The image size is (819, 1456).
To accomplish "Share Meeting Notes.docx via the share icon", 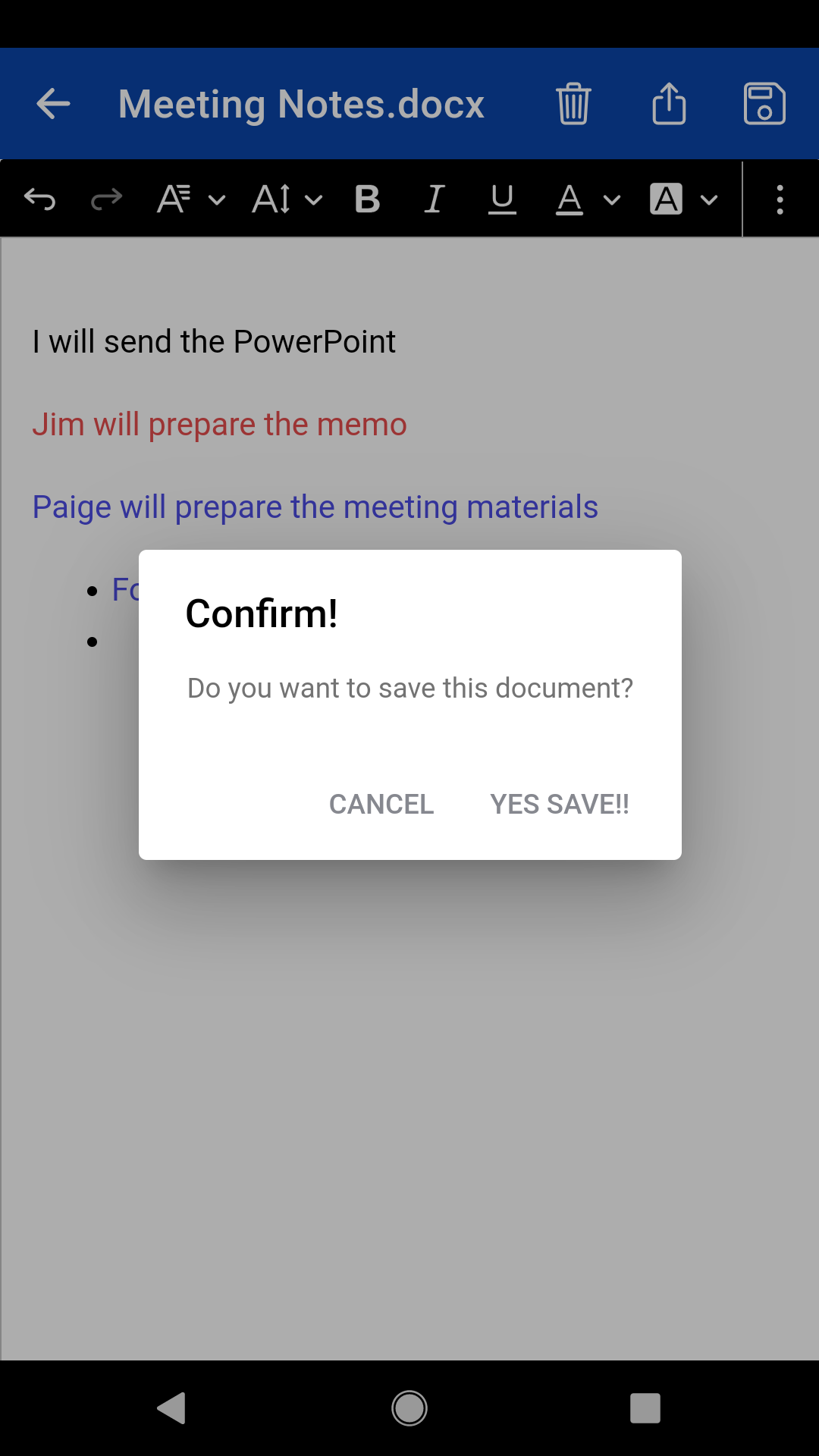I will 668,104.
